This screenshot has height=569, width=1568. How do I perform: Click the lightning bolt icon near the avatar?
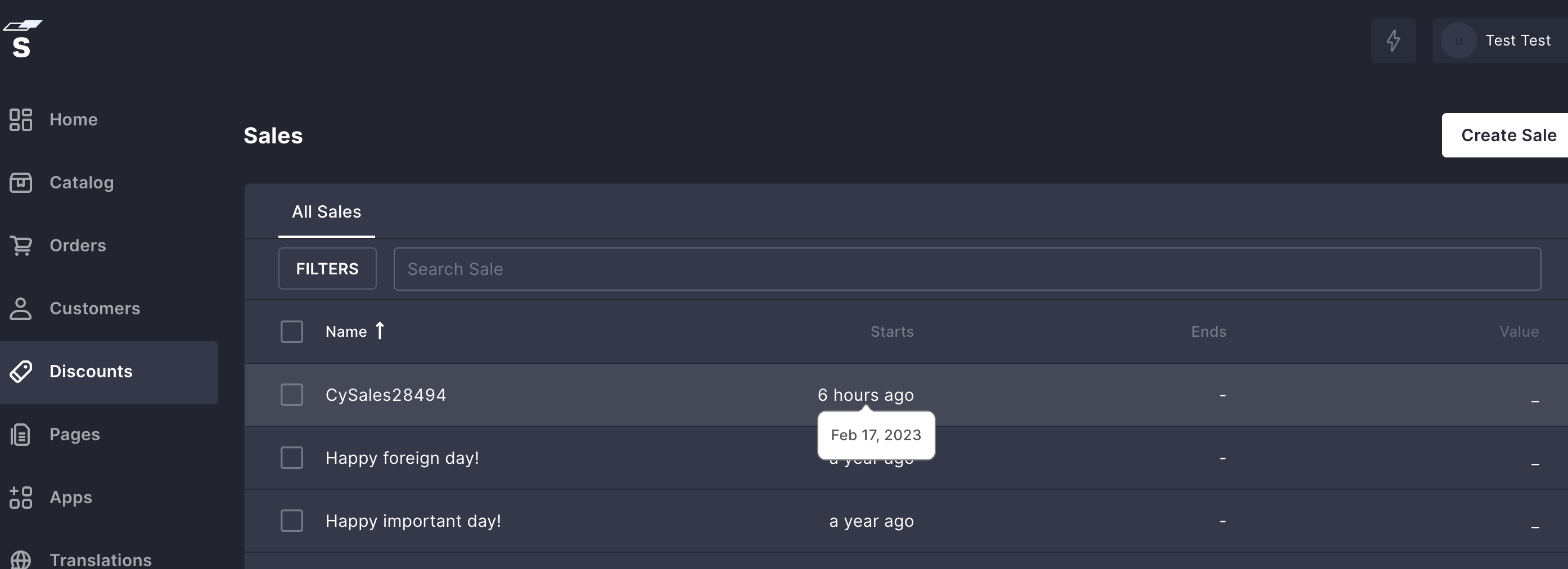(1393, 40)
